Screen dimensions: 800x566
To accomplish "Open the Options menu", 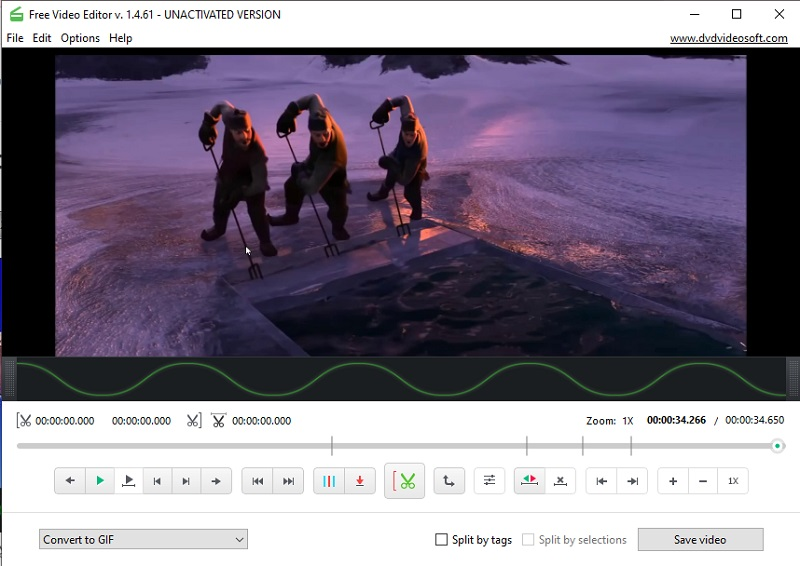I will point(80,38).
